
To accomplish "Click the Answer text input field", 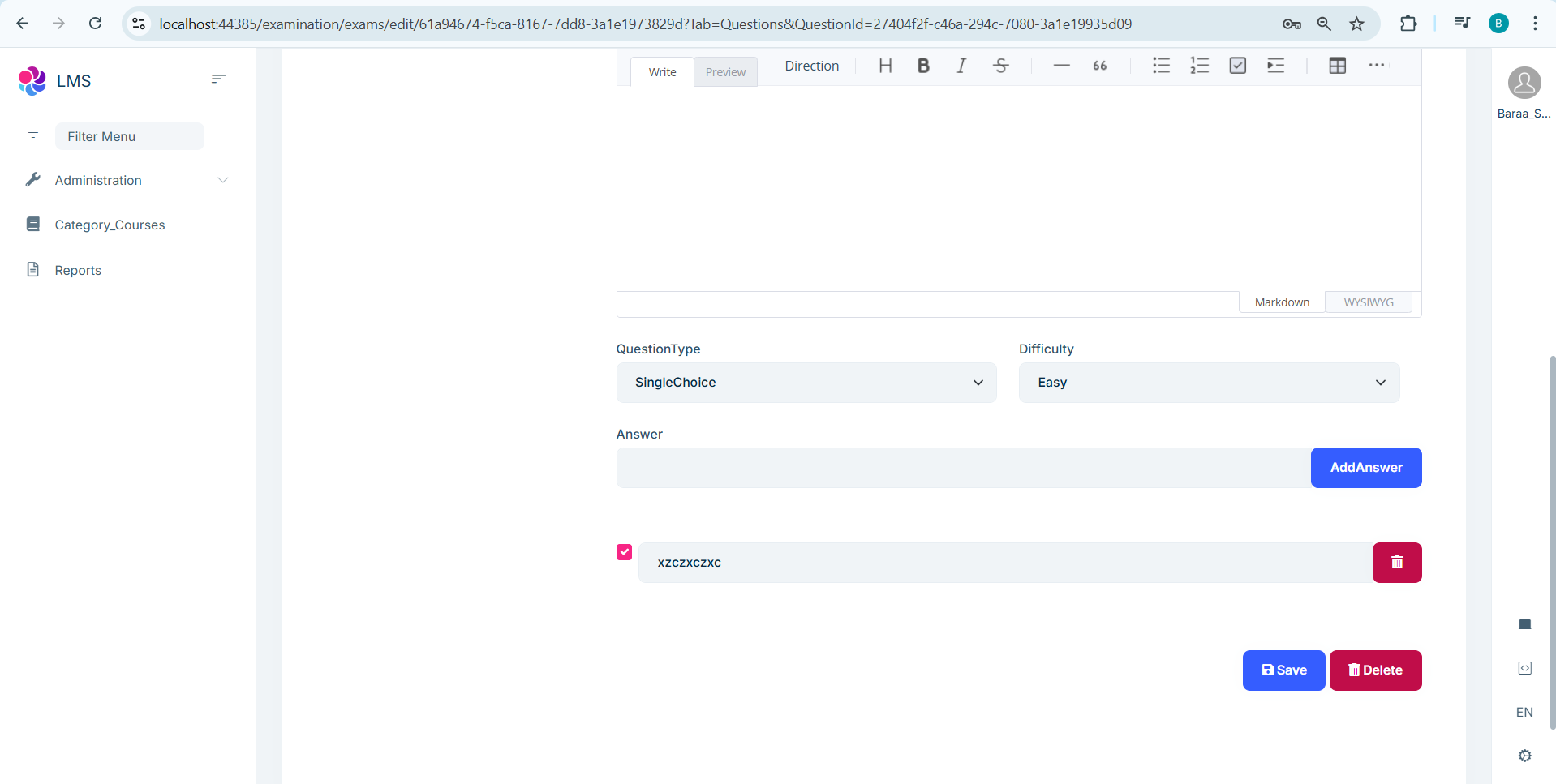I will pos(963,468).
